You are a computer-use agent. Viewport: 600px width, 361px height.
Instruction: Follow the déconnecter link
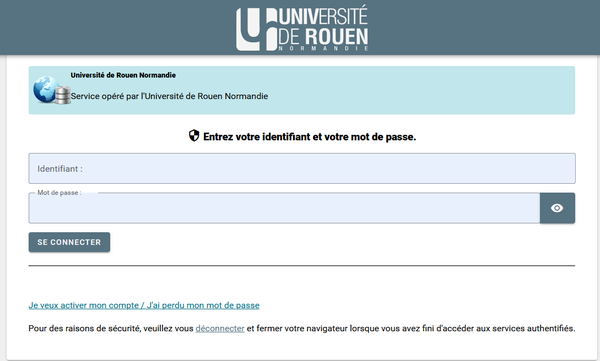click(220, 328)
